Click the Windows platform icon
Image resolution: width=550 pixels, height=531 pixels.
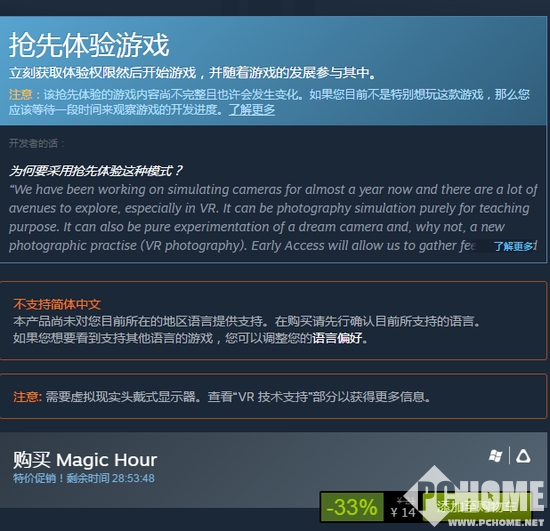[x=496, y=456]
